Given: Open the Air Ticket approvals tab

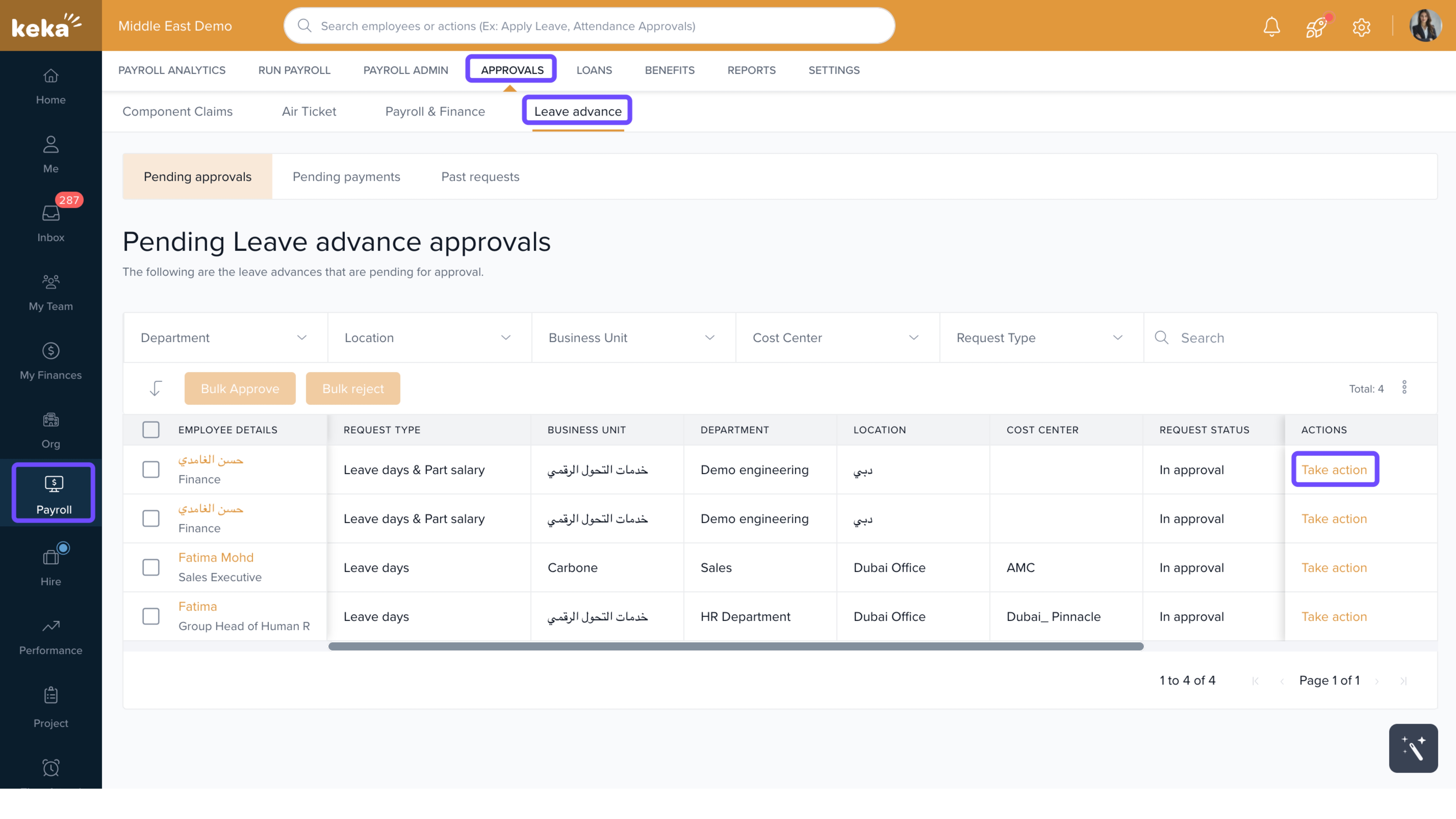Looking at the screenshot, I should [309, 111].
